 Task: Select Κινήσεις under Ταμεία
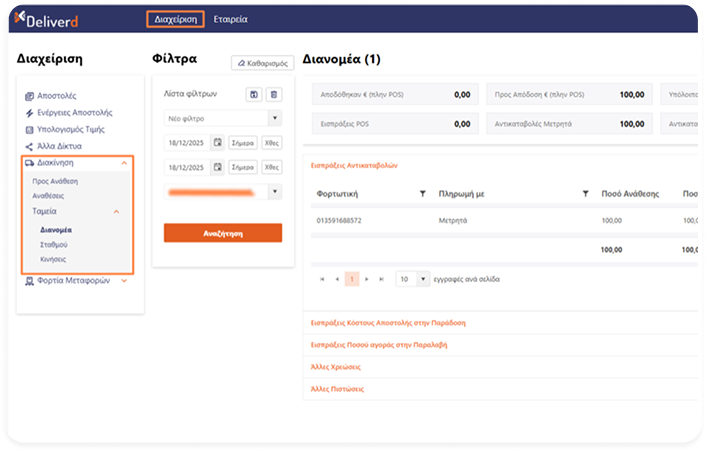[x=53, y=259]
